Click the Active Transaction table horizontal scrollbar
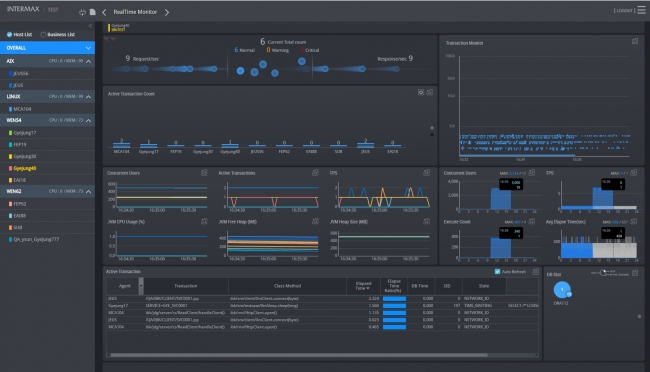Image resolution: width=650 pixels, height=372 pixels. coord(298,355)
